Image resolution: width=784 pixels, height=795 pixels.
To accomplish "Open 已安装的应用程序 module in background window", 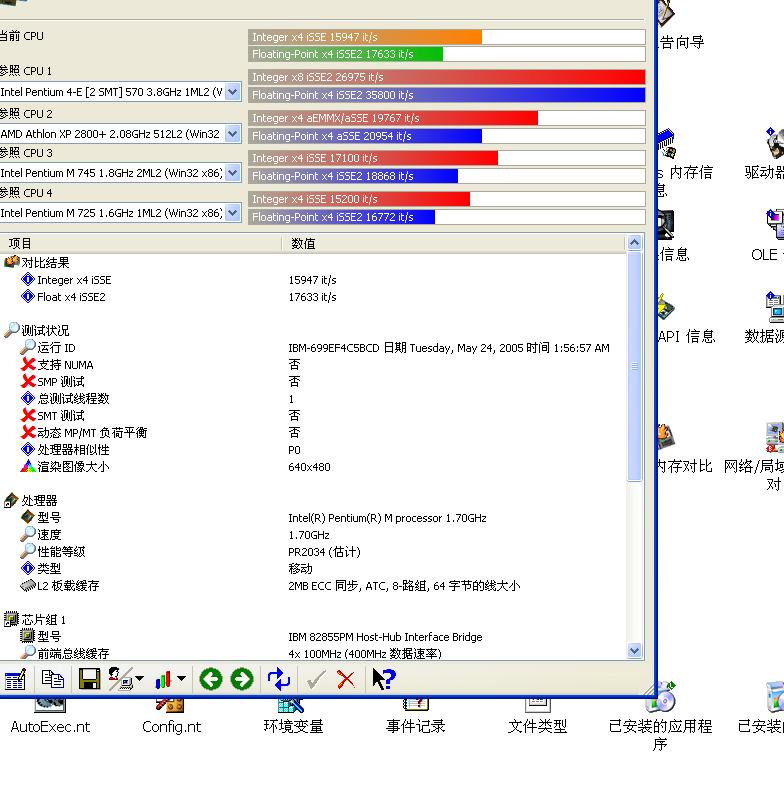I will tap(660, 717).
